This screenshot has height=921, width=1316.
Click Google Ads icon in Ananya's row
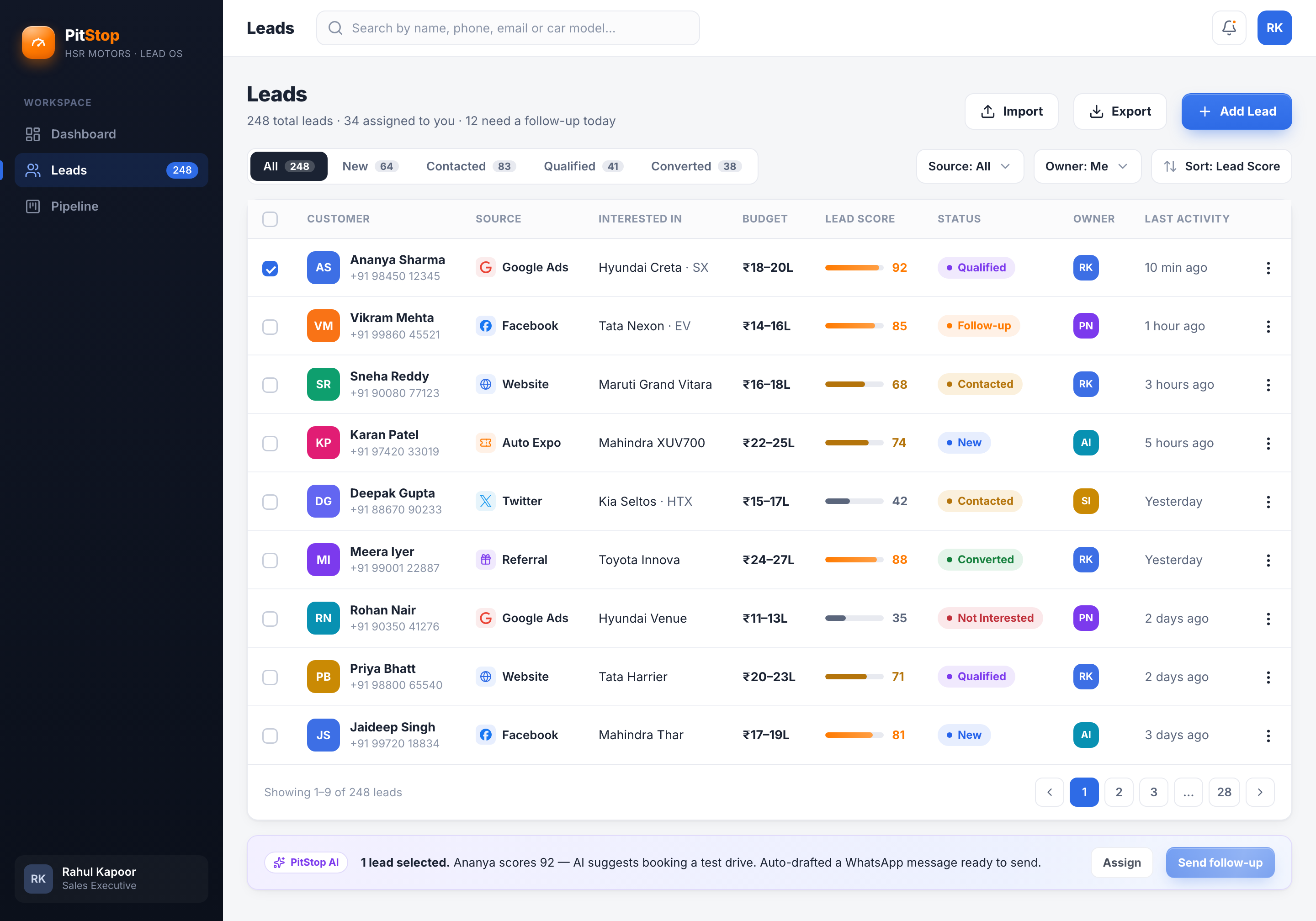point(485,268)
